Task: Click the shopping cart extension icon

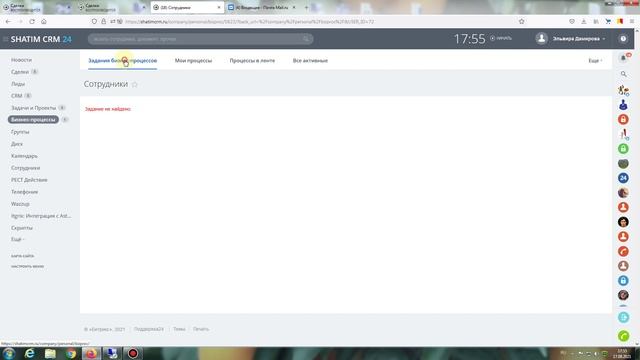Action: (x=608, y=21)
